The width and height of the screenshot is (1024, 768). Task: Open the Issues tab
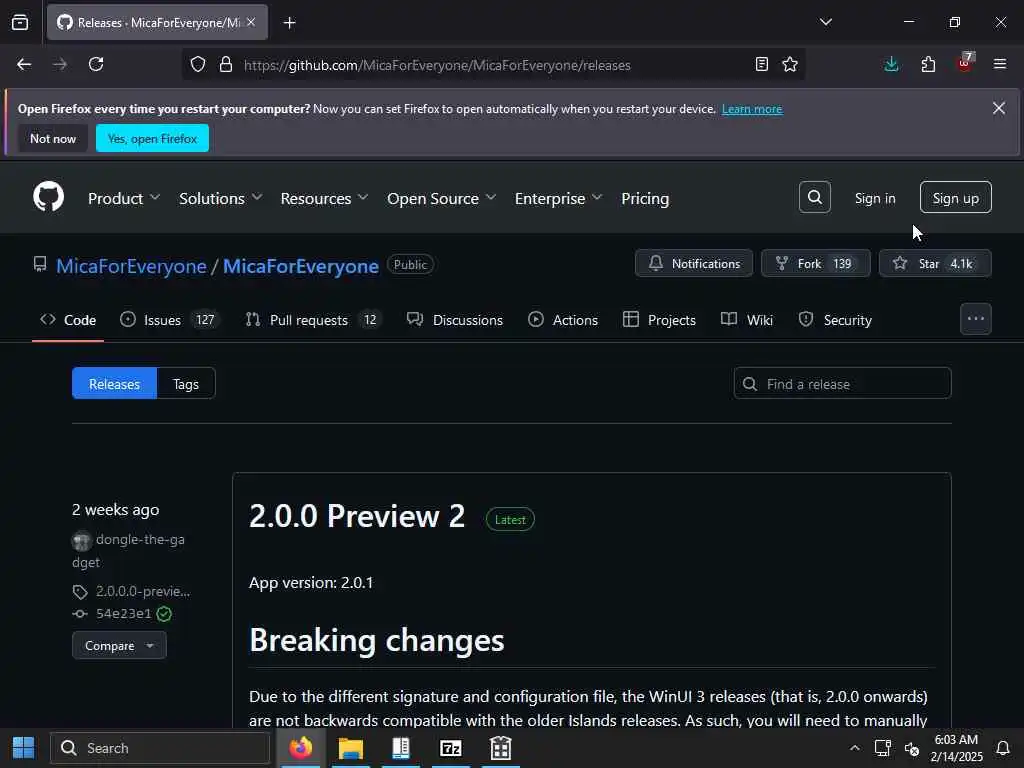tap(170, 319)
